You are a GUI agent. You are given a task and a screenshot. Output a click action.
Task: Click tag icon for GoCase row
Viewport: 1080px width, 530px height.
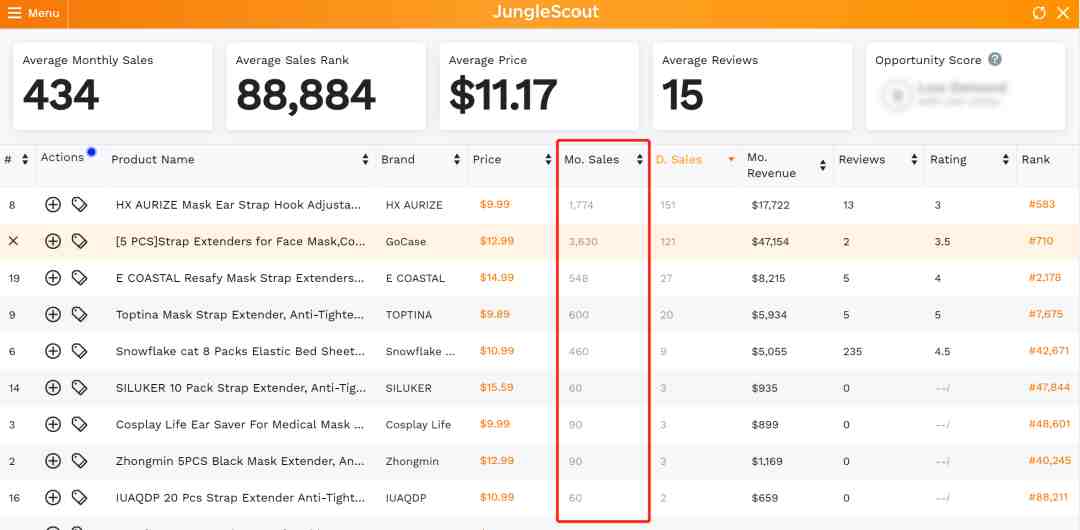[x=80, y=241]
